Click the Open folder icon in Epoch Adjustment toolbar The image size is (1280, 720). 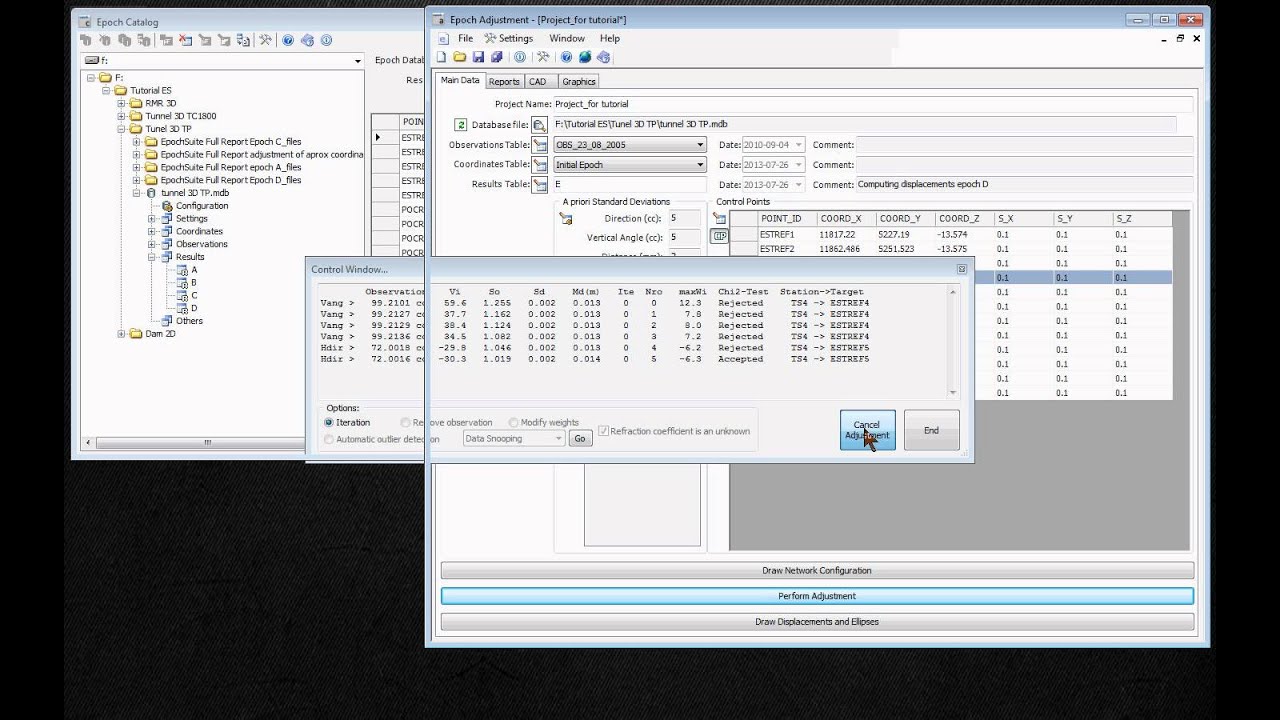460,57
